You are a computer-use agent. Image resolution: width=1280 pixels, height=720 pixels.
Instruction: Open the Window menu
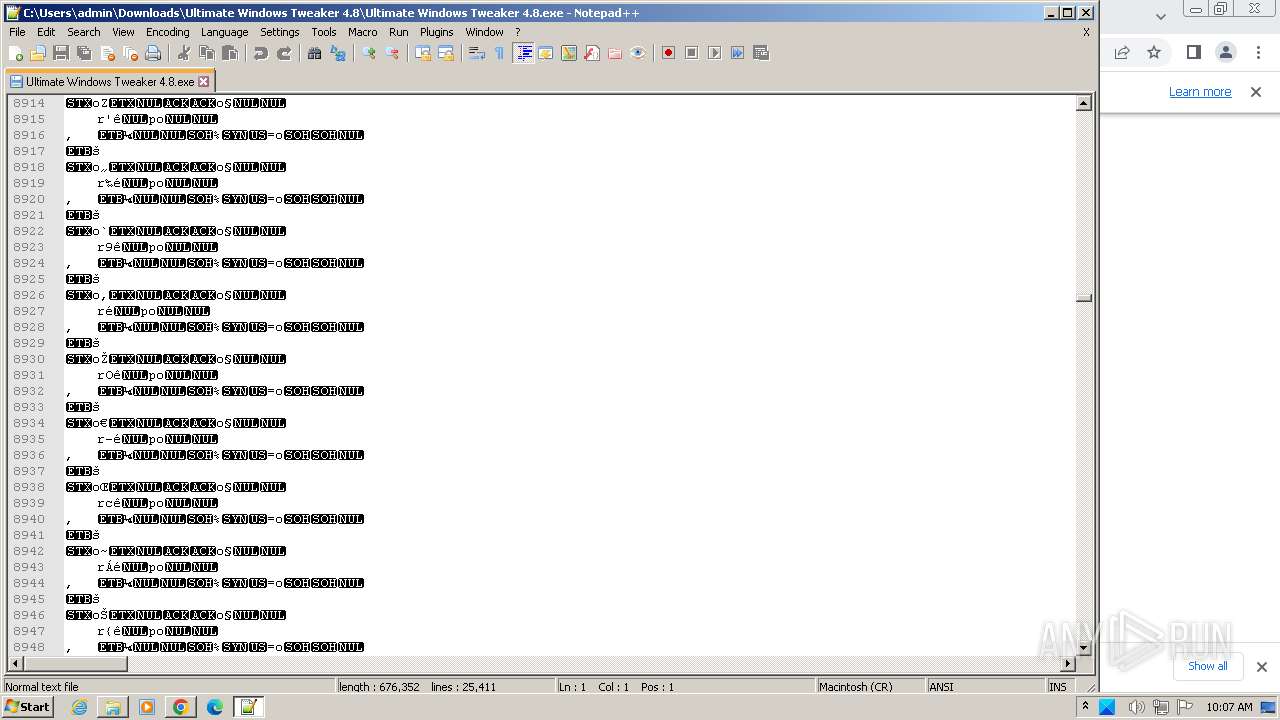(485, 32)
